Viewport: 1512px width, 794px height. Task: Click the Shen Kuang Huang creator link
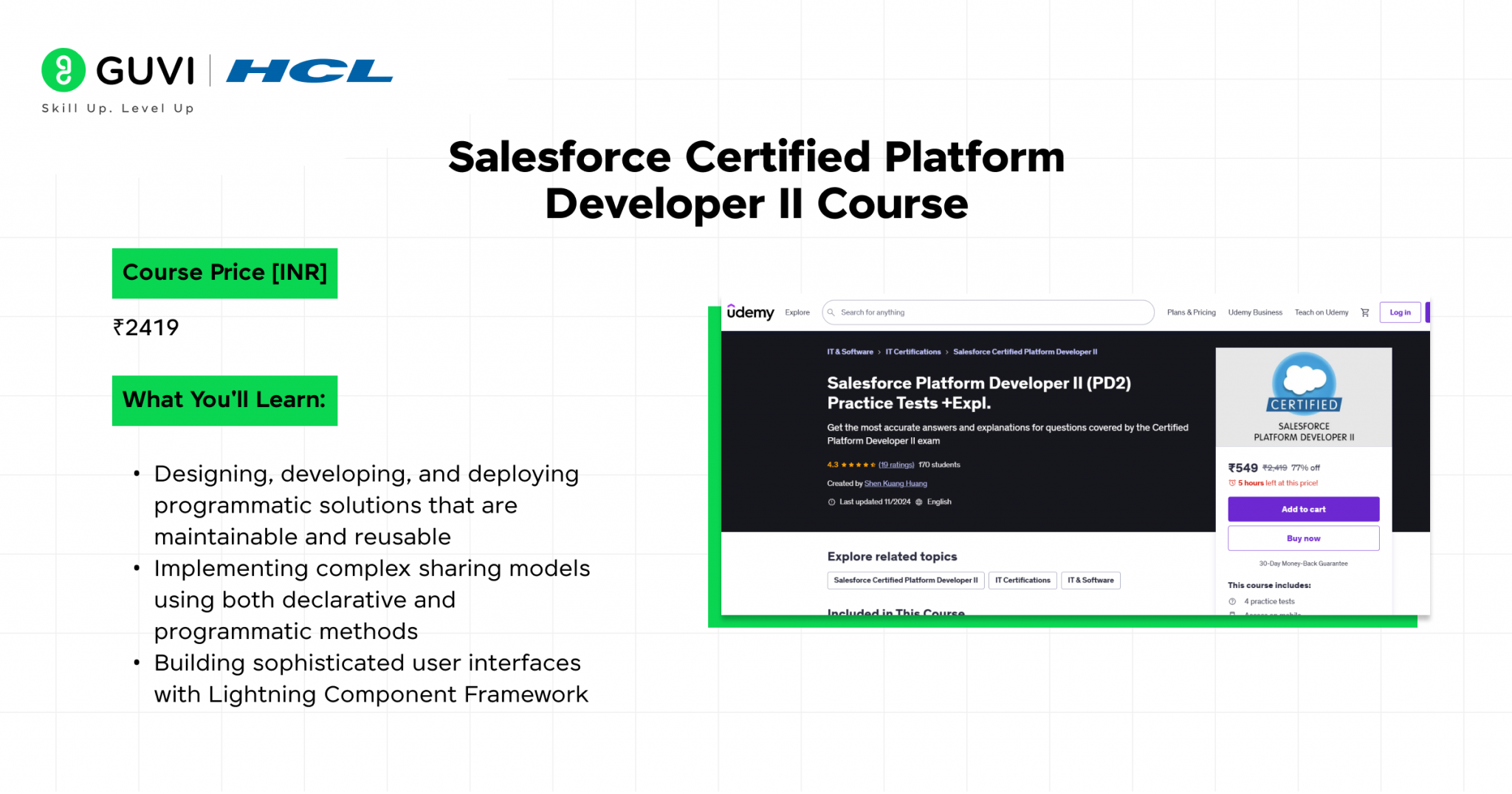(895, 483)
